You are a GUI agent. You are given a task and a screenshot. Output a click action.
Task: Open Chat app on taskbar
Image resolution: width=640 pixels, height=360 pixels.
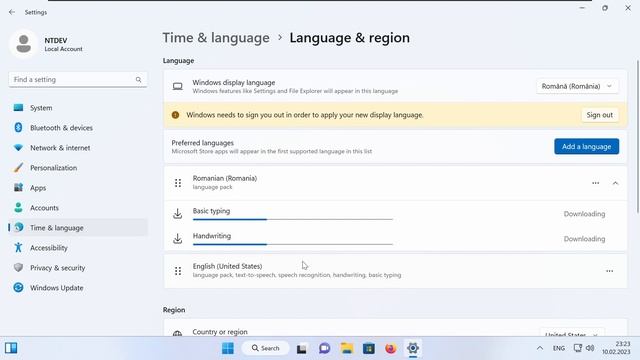[324, 348]
